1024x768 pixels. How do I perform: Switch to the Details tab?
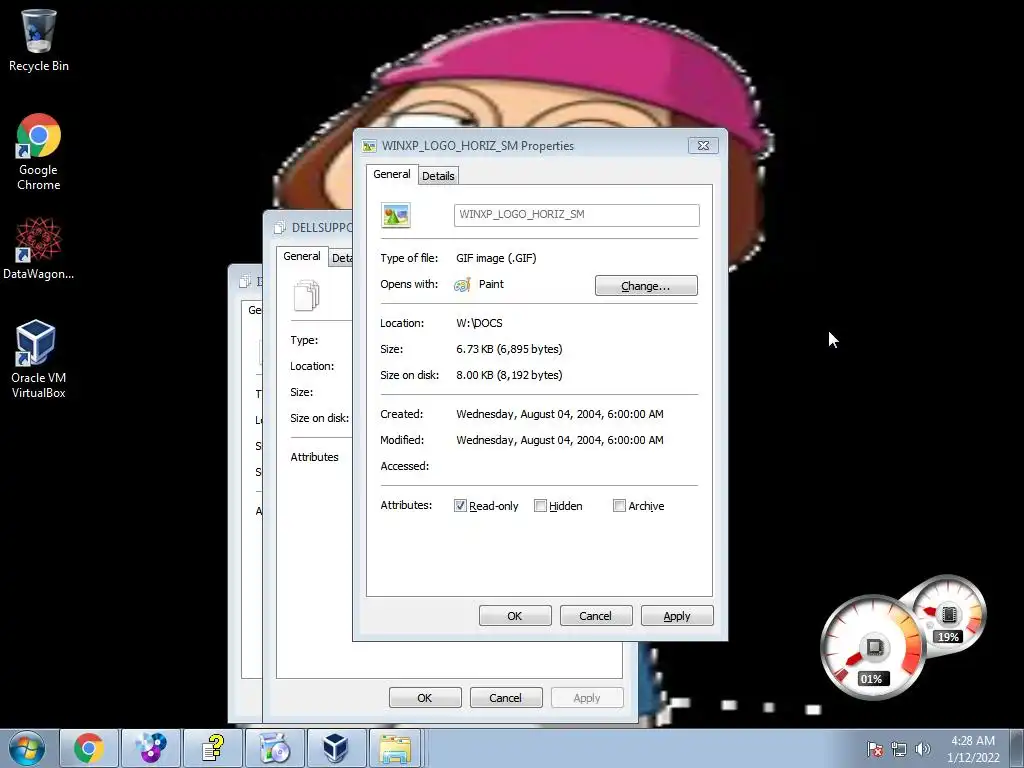(438, 176)
